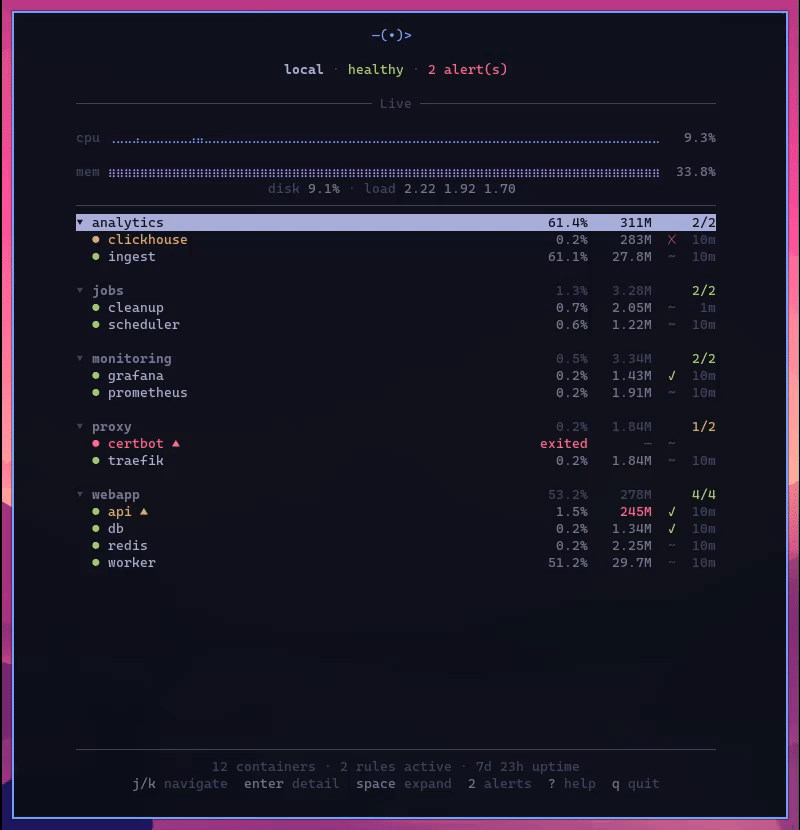Collapse the analytics group triangle
Image resolution: width=800 pixels, height=830 pixels.
(79, 222)
